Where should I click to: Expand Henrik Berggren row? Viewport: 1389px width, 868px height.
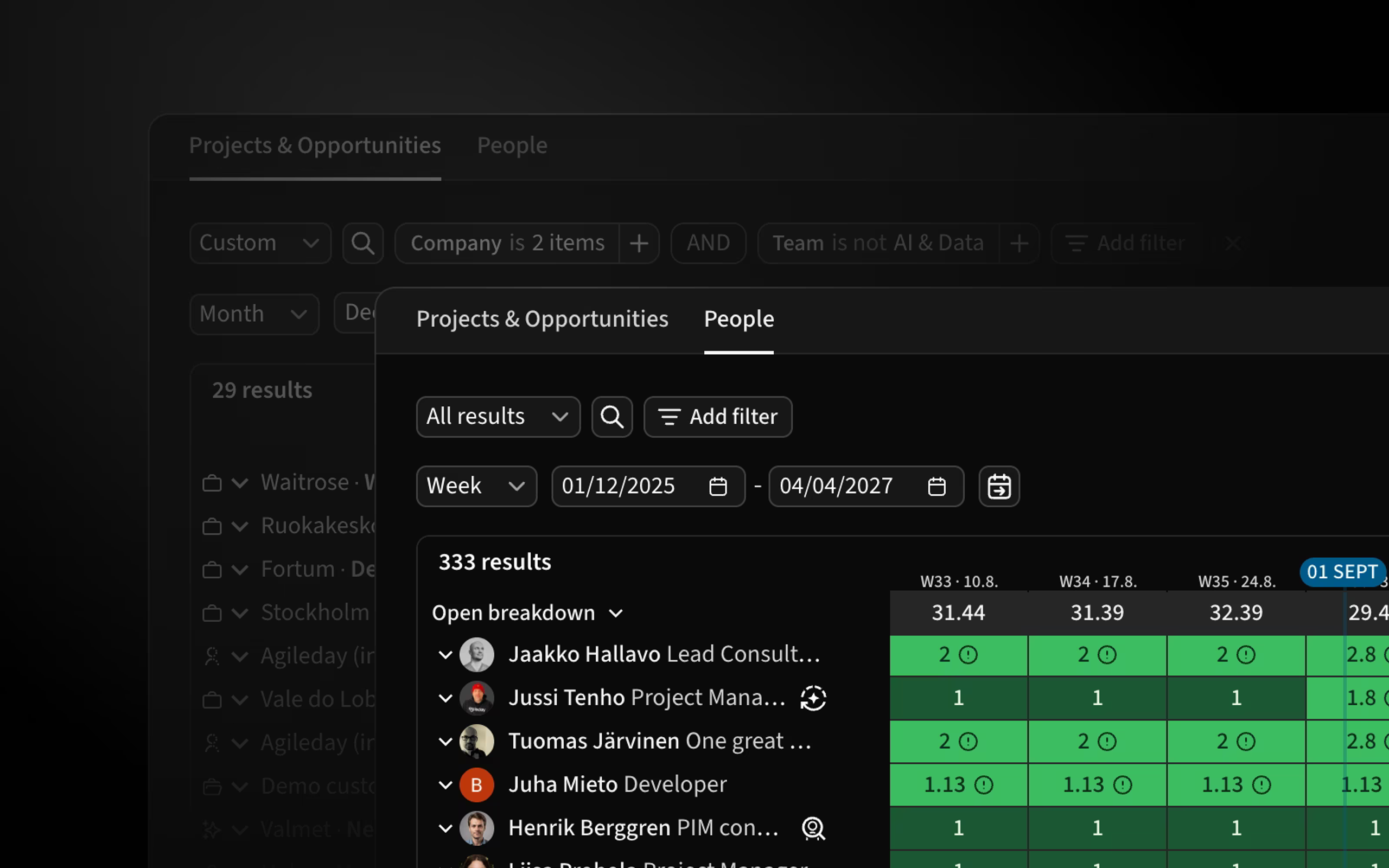point(445,828)
